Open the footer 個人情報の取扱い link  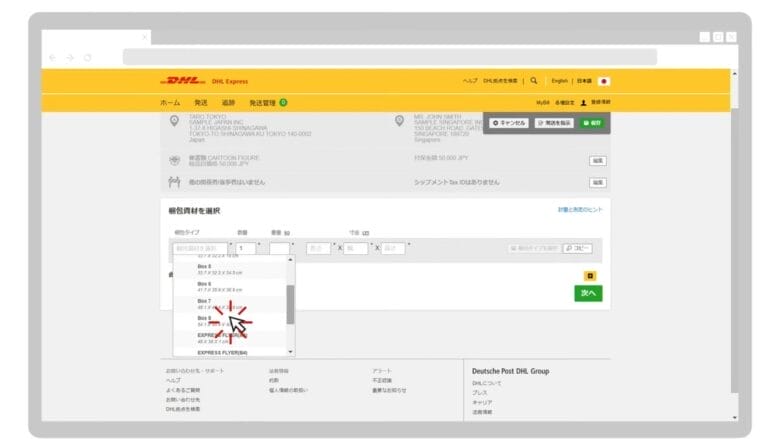[289, 390]
